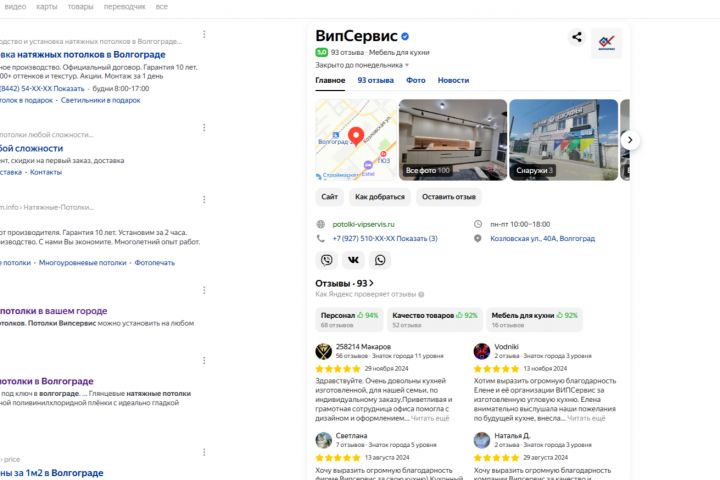
Task: Click the Как добраться button
Action: (x=380, y=197)
